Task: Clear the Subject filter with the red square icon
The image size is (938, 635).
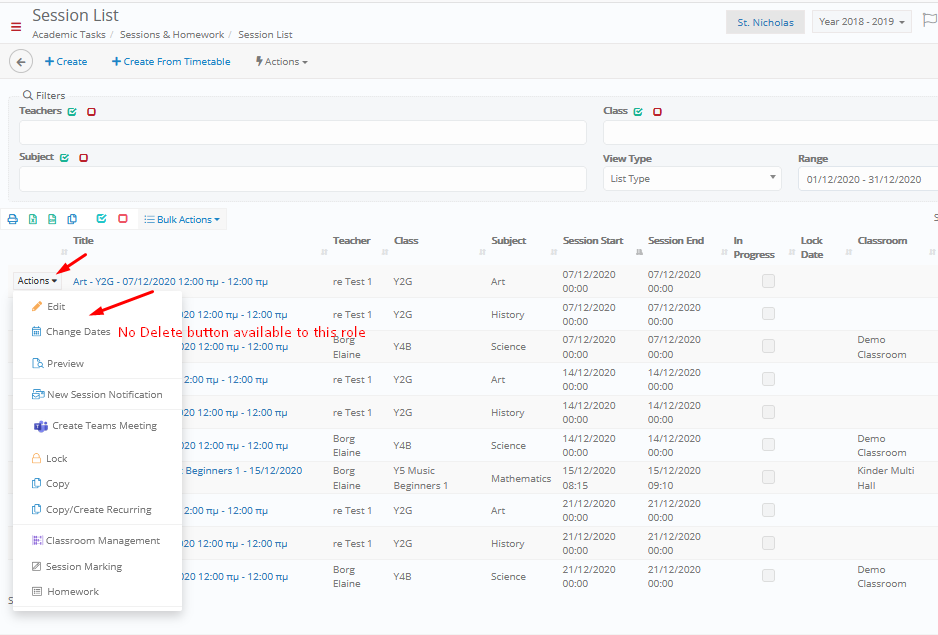Action: [84, 157]
